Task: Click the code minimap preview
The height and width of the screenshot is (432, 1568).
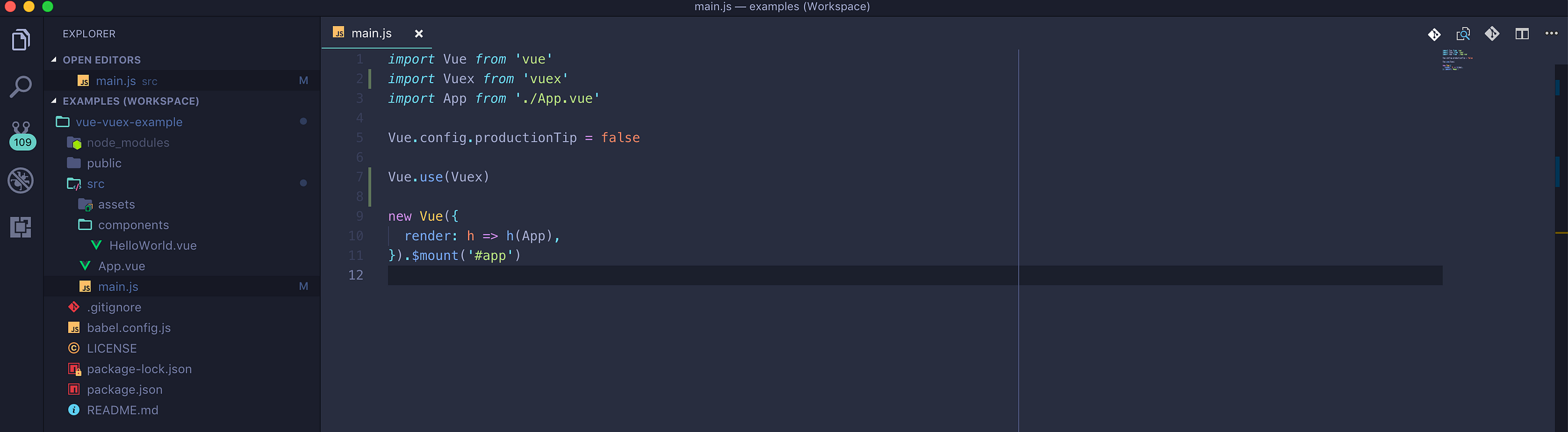Action: 1457,60
